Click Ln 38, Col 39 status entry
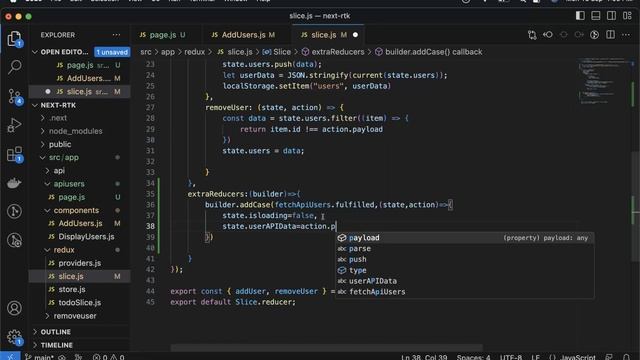 pos(424,357)
